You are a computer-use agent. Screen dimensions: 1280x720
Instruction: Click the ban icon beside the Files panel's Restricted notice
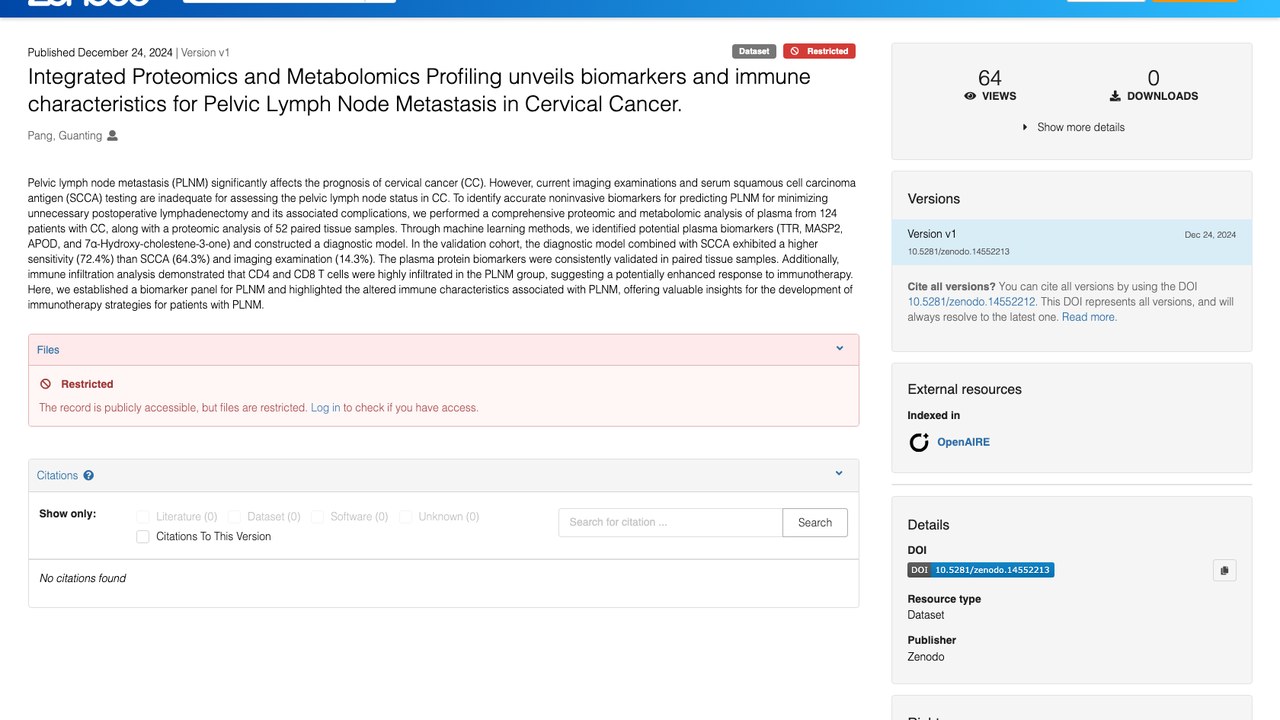pyautogui.click(x=46, y=384)
